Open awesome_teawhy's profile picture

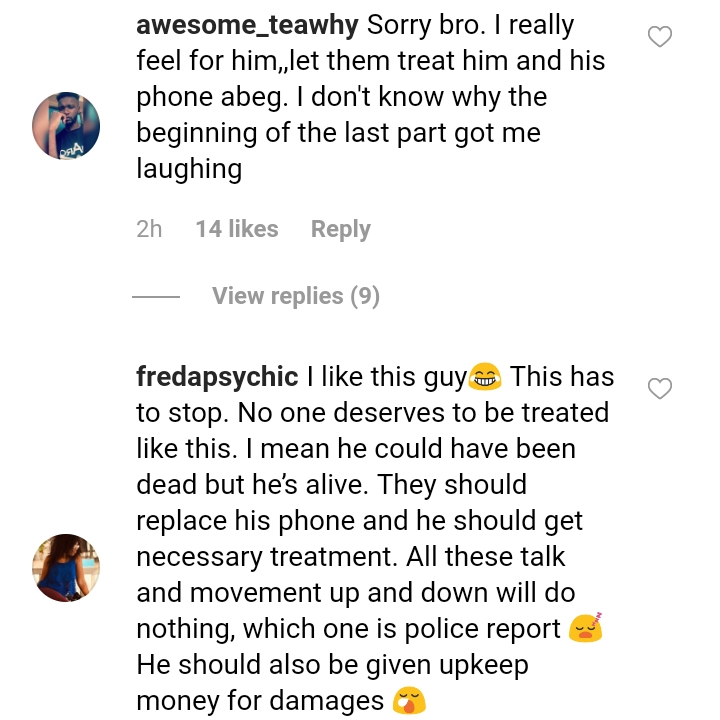click(66, 126)
